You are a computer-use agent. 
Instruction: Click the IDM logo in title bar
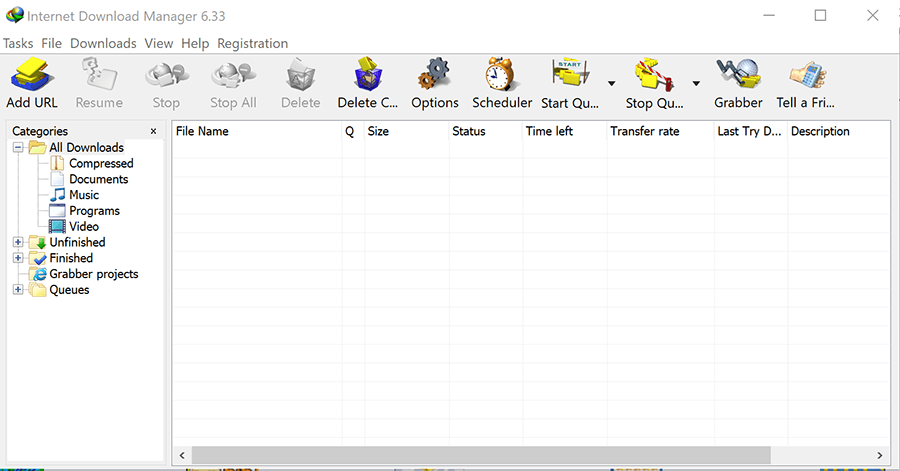point(14,15)
